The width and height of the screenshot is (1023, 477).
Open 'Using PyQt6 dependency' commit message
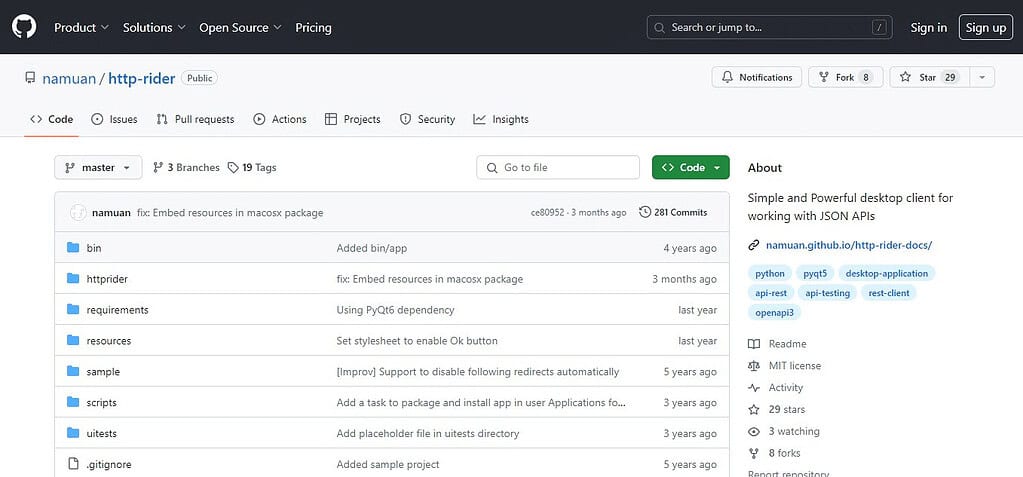tap(395, 310)
